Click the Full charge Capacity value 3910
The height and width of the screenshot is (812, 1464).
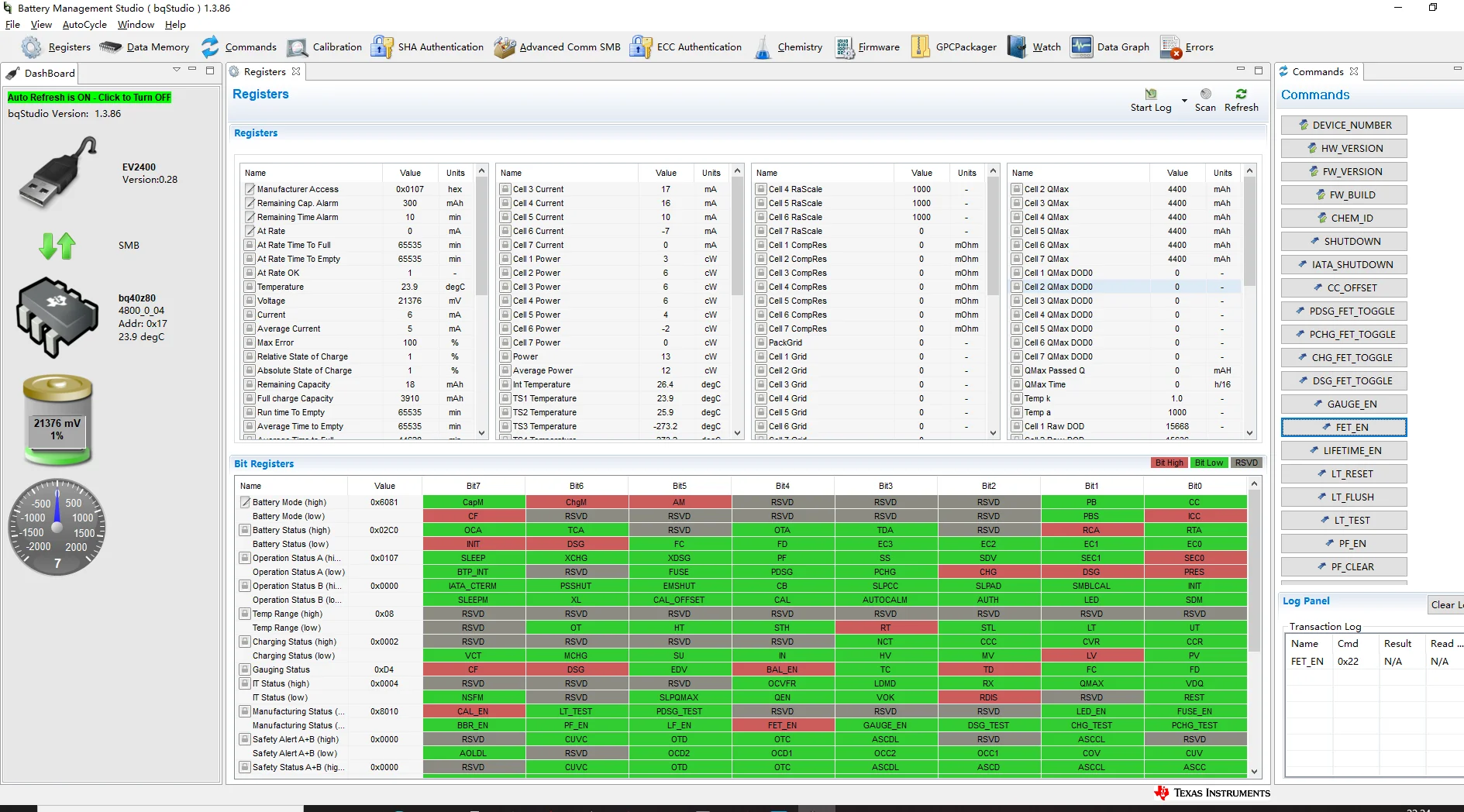(410, 398)
